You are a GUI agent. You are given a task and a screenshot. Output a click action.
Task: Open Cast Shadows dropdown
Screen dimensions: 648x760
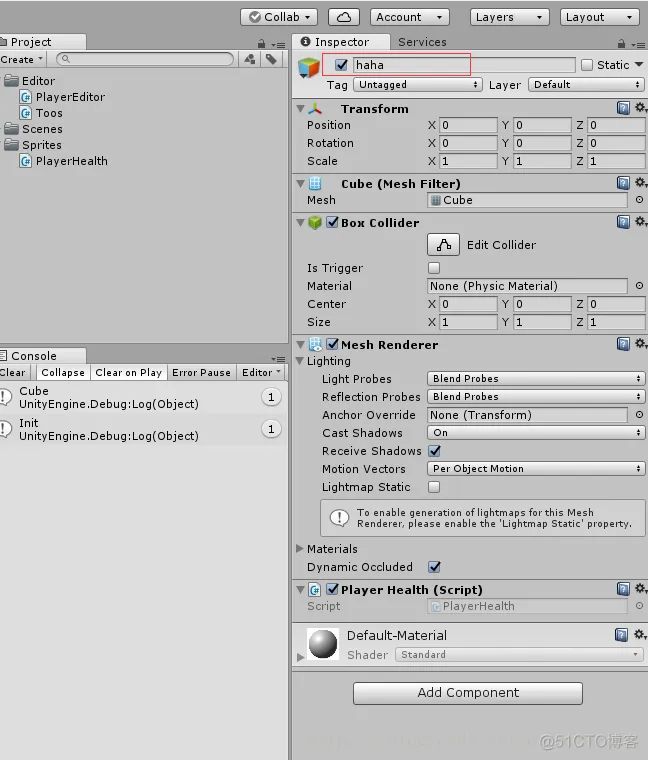coord(536,432)
